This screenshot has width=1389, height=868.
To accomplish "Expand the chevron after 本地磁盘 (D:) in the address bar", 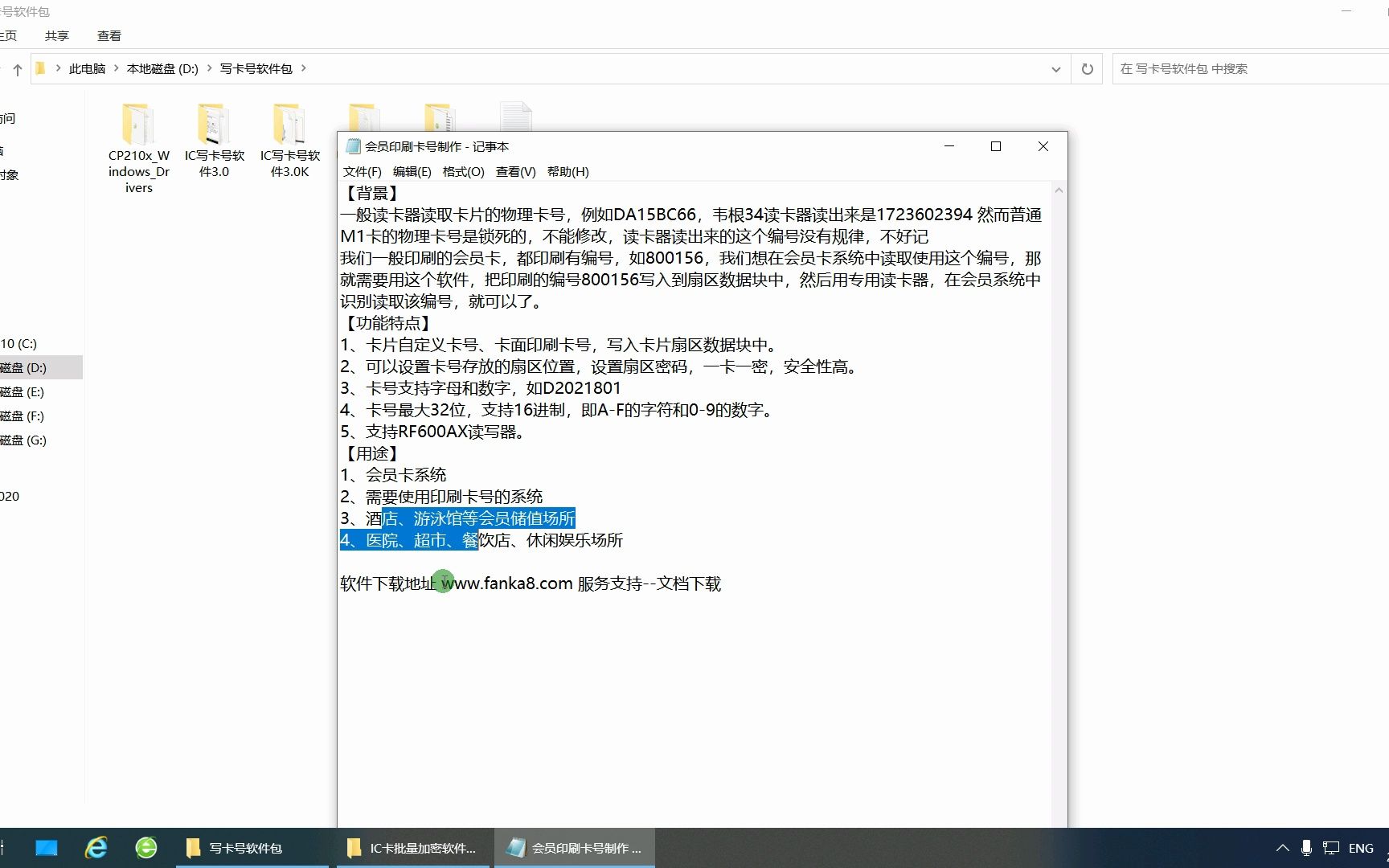I will coord(209,68).
